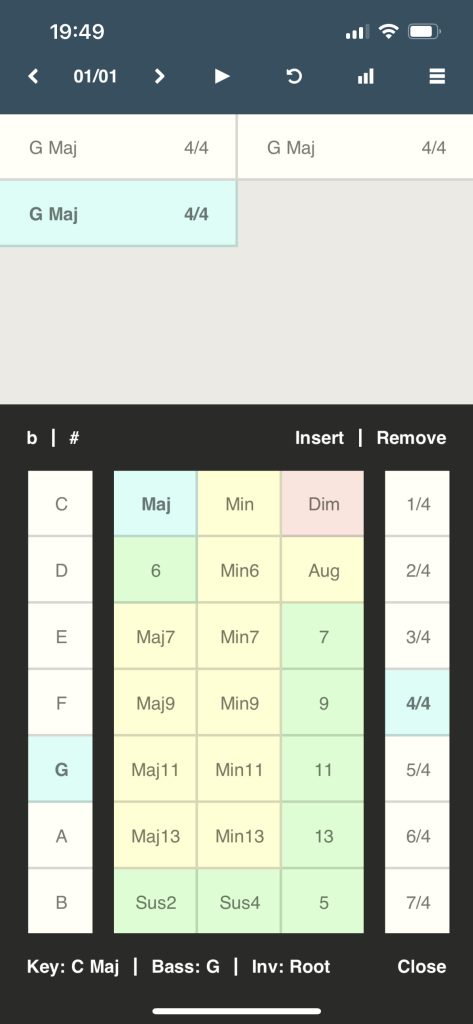Select root note A

click(61, 835)
